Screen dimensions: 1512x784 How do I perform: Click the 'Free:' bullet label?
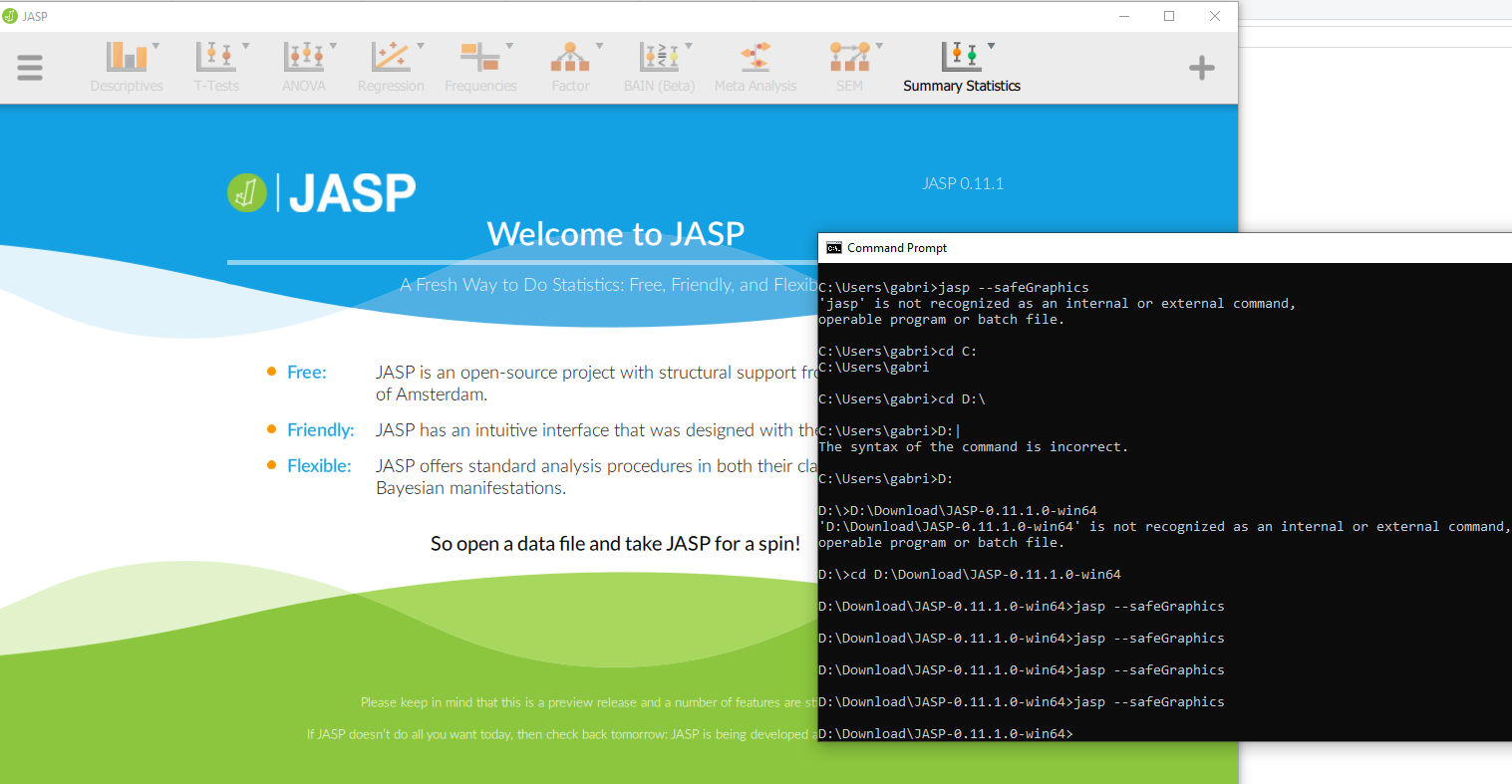[307, 373]
